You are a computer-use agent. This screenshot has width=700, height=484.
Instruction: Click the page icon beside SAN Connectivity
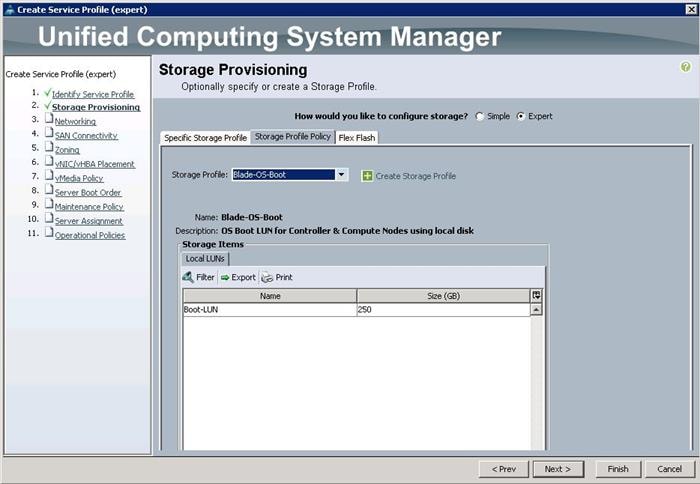(49, 133)
